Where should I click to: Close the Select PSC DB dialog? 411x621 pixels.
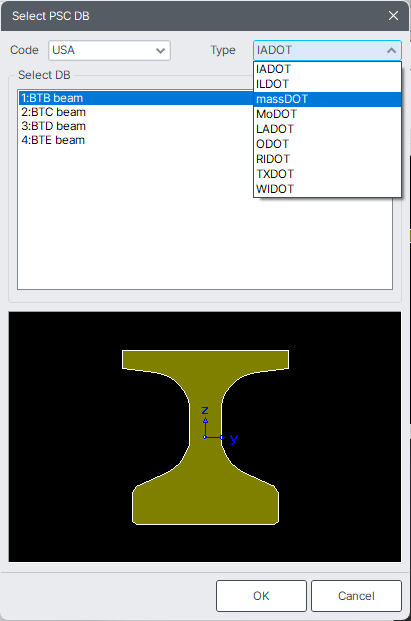(x=393, y=16)
